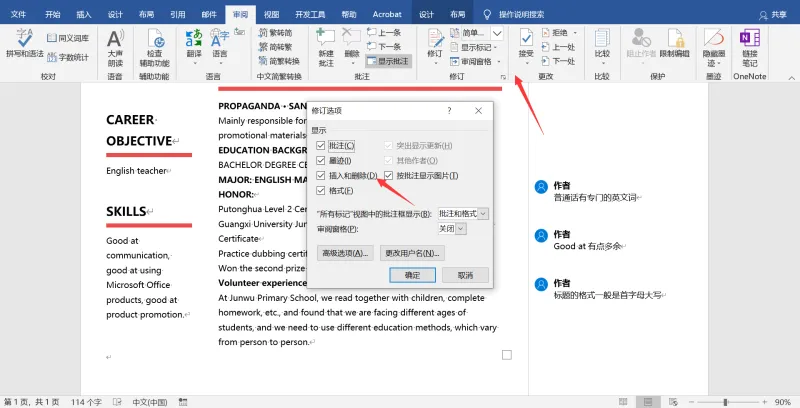Select the read mode view icon
This screenshot has width=800, height=408.
pyautogui.click(x=623, y=402)
